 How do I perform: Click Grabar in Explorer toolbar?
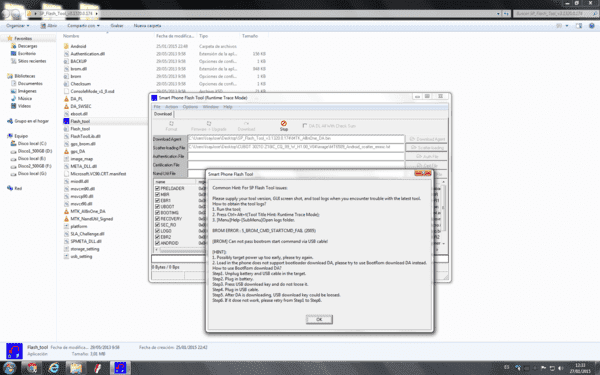(117, 26)
